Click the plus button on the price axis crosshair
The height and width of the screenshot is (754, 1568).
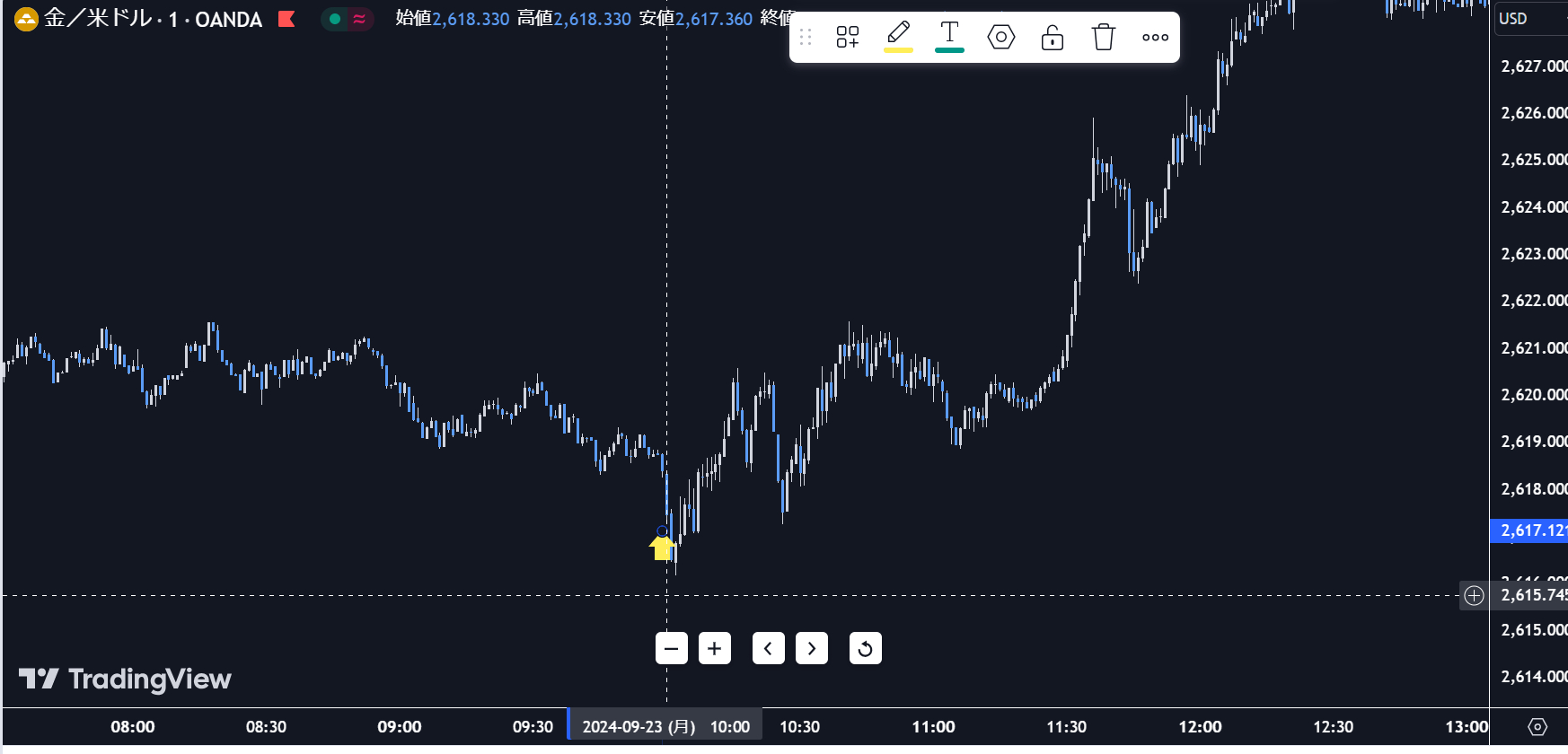[x=1474, y=595]
